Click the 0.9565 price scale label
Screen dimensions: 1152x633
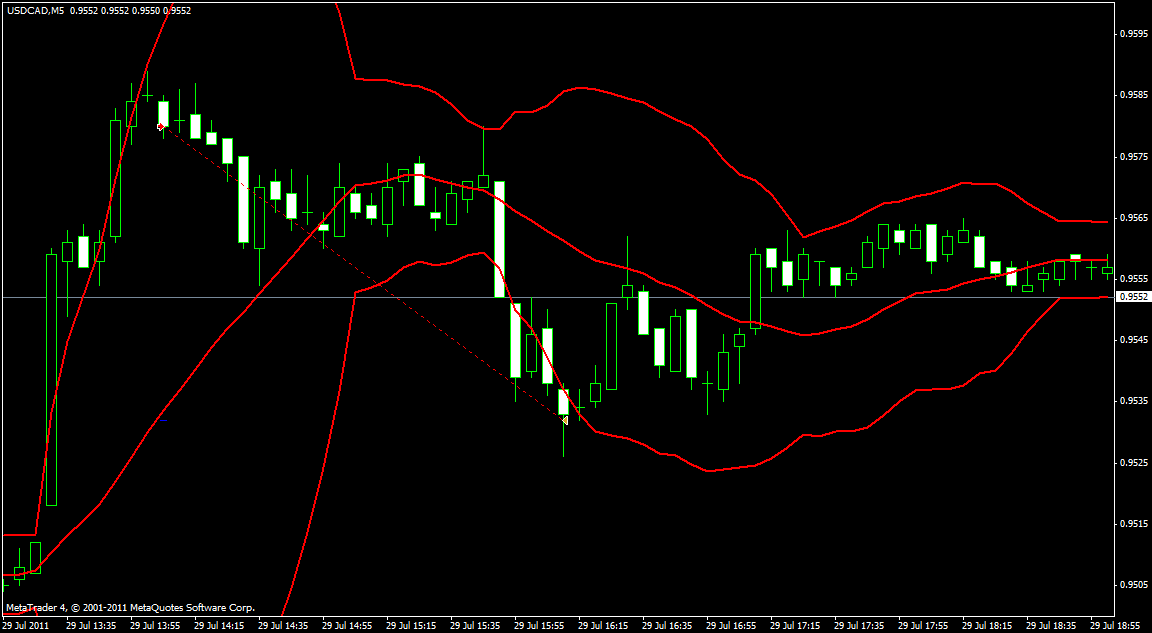[x=1133, y=218]
